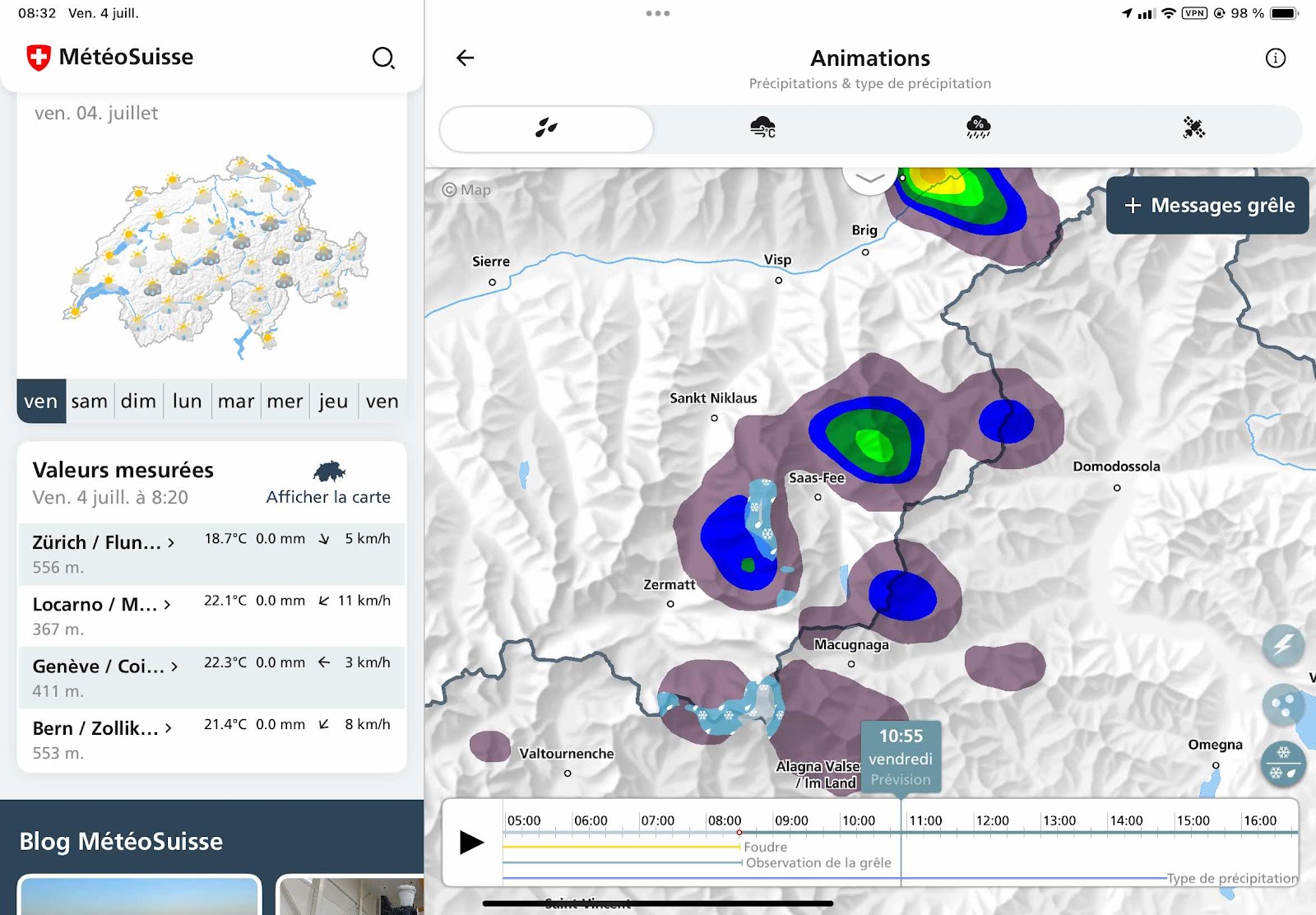1316x915 pixels.
Task: Tap the Brig location marker
Action: [x=865, y=253]
